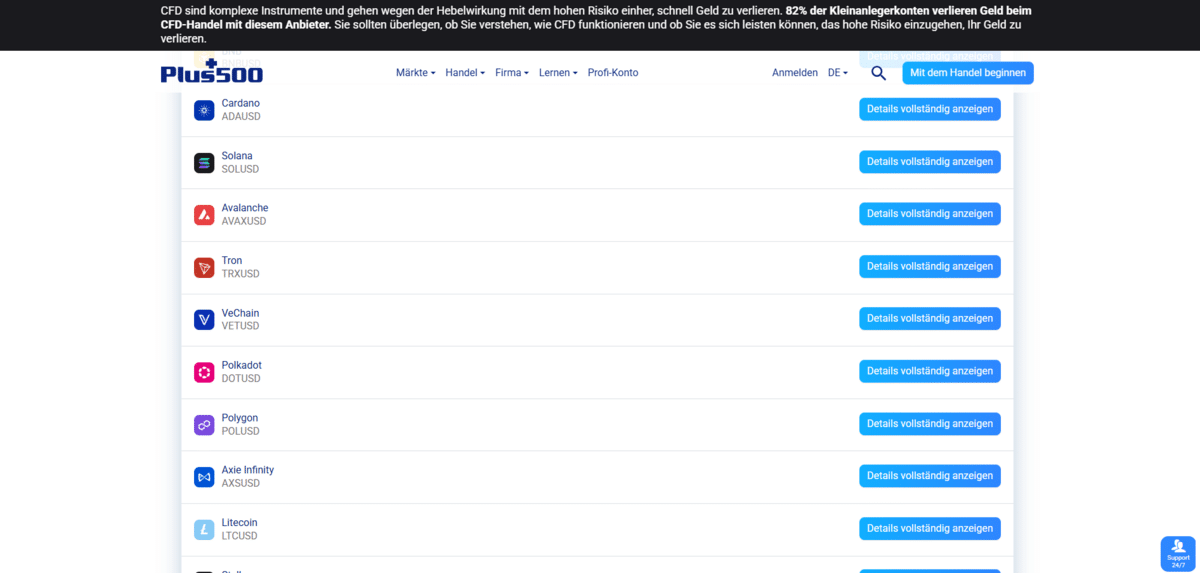Click the LTCUSD ticker symbol
This screenshot has width=1200, height=573.
(239, 536)
